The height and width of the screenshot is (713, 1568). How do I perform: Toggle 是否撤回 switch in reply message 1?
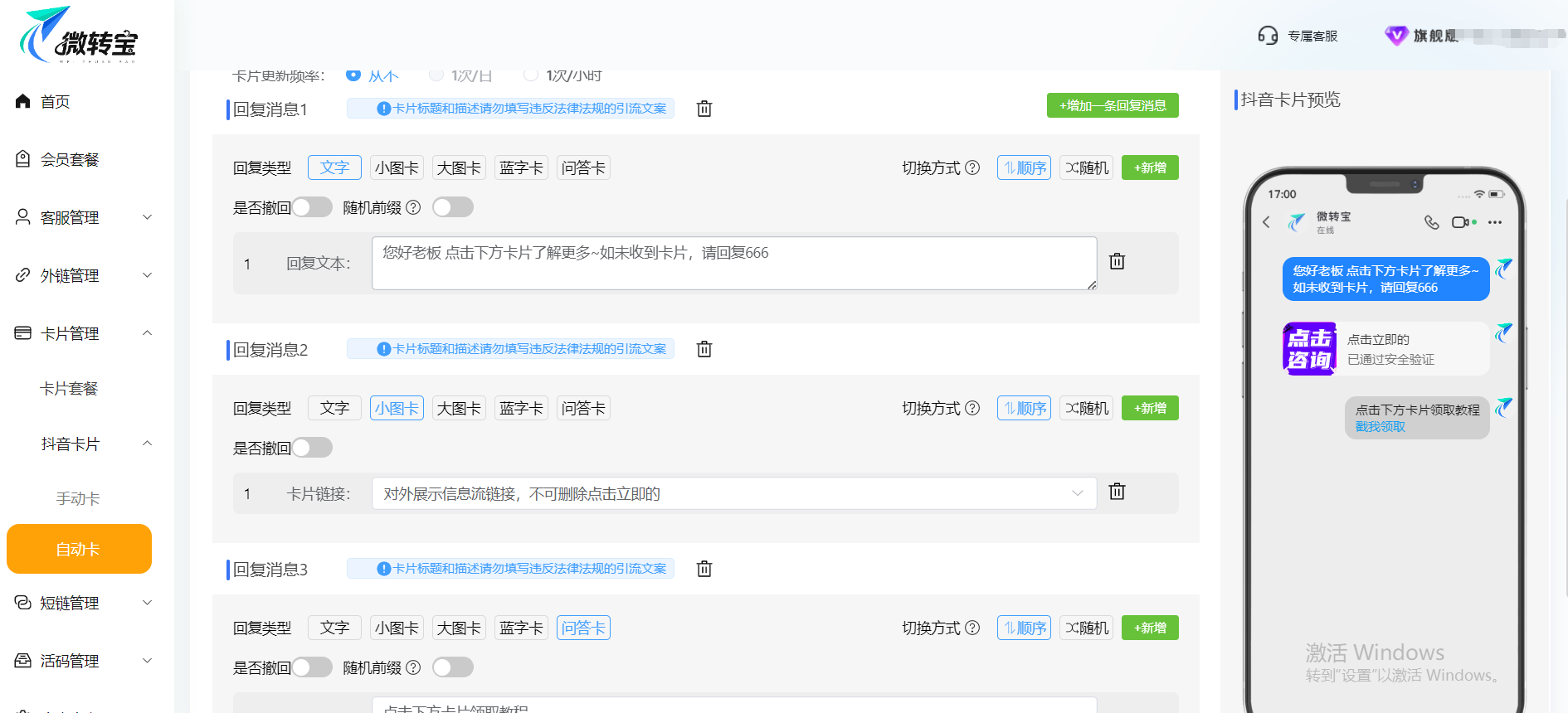click(x=312, y=207)
